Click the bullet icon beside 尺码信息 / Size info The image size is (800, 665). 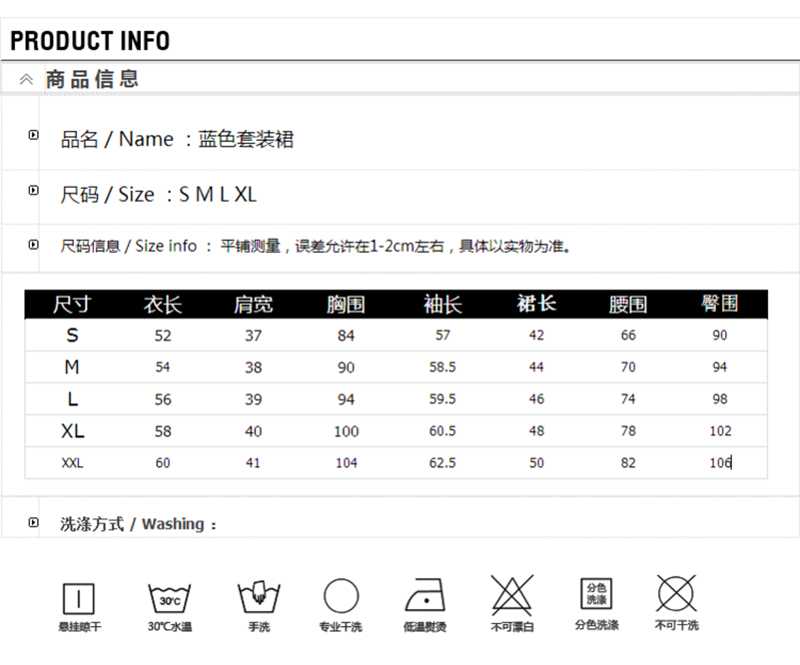point(34,244)
